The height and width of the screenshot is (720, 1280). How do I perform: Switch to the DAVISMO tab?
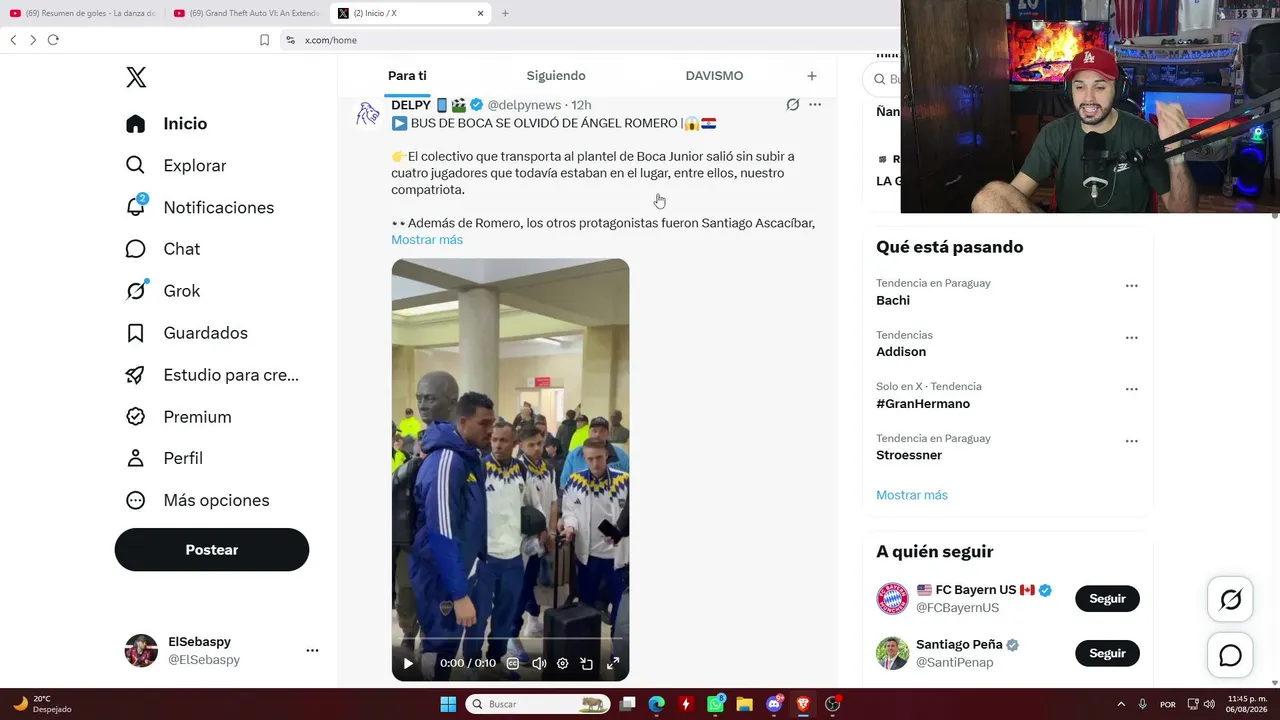(x=714, y=76)
